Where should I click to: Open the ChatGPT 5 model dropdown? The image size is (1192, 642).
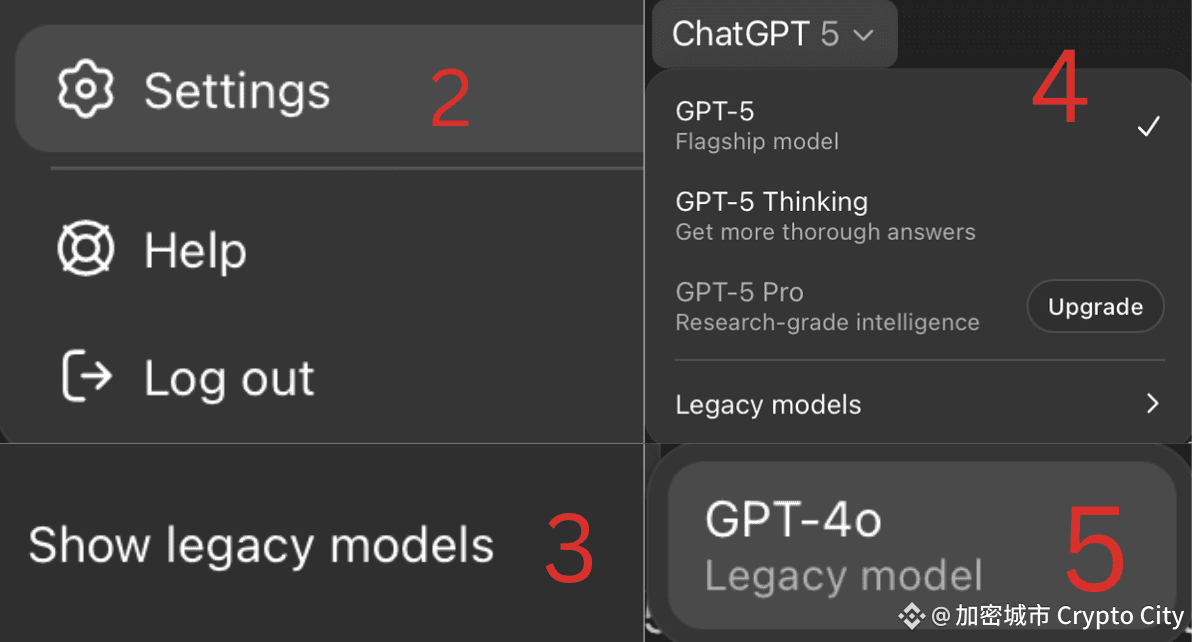click(x=775, y=34)
